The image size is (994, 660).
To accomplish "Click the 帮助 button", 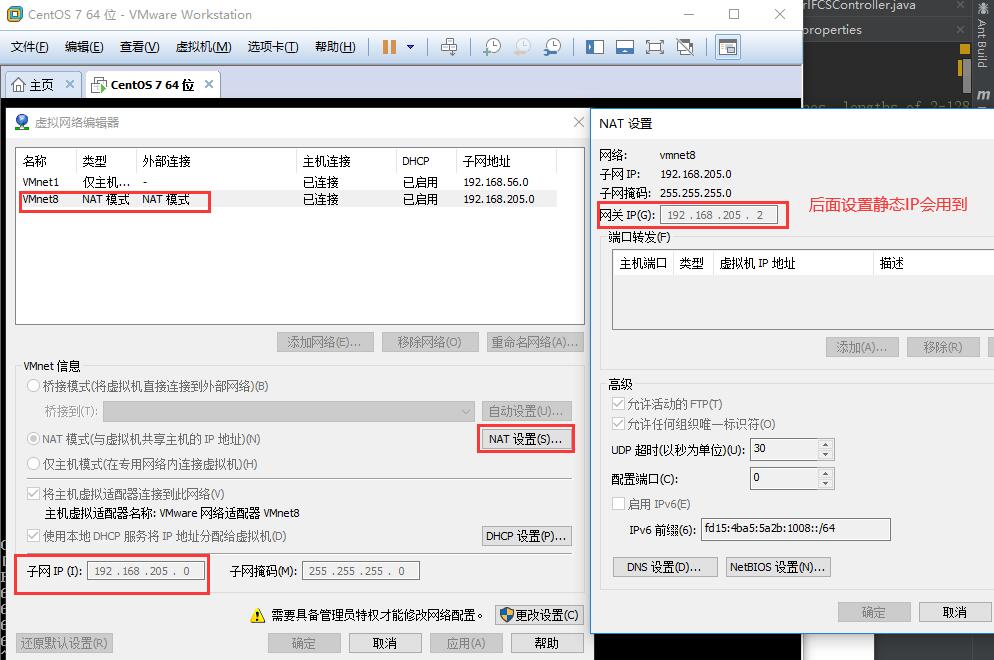I will click(x=547, y=643).
